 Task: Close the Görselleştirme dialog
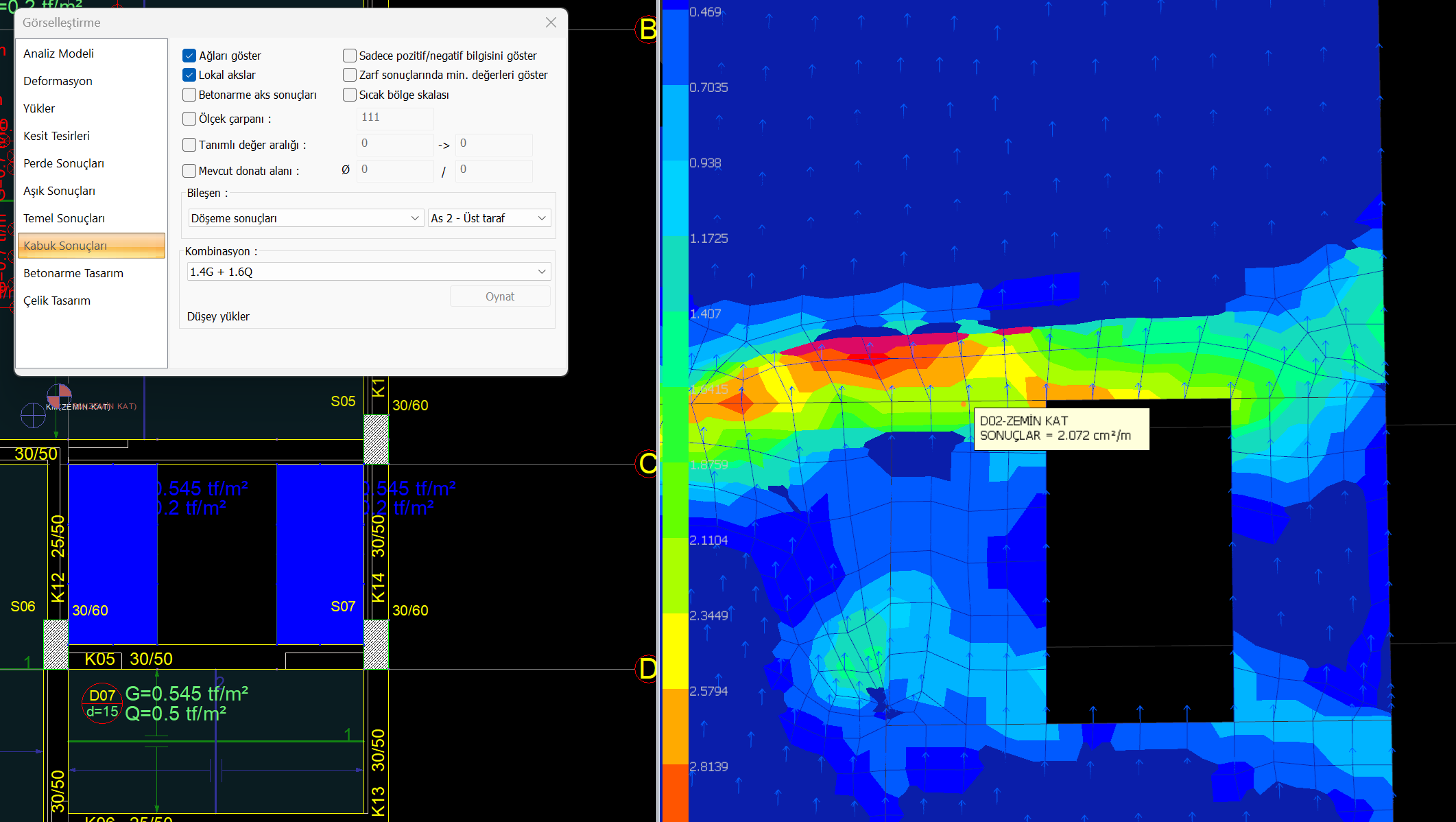click(551, 23)
